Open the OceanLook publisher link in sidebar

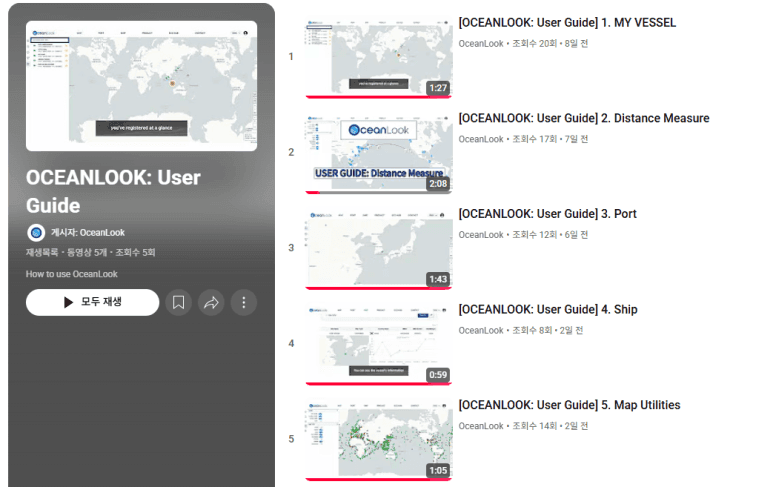[88, 232]
